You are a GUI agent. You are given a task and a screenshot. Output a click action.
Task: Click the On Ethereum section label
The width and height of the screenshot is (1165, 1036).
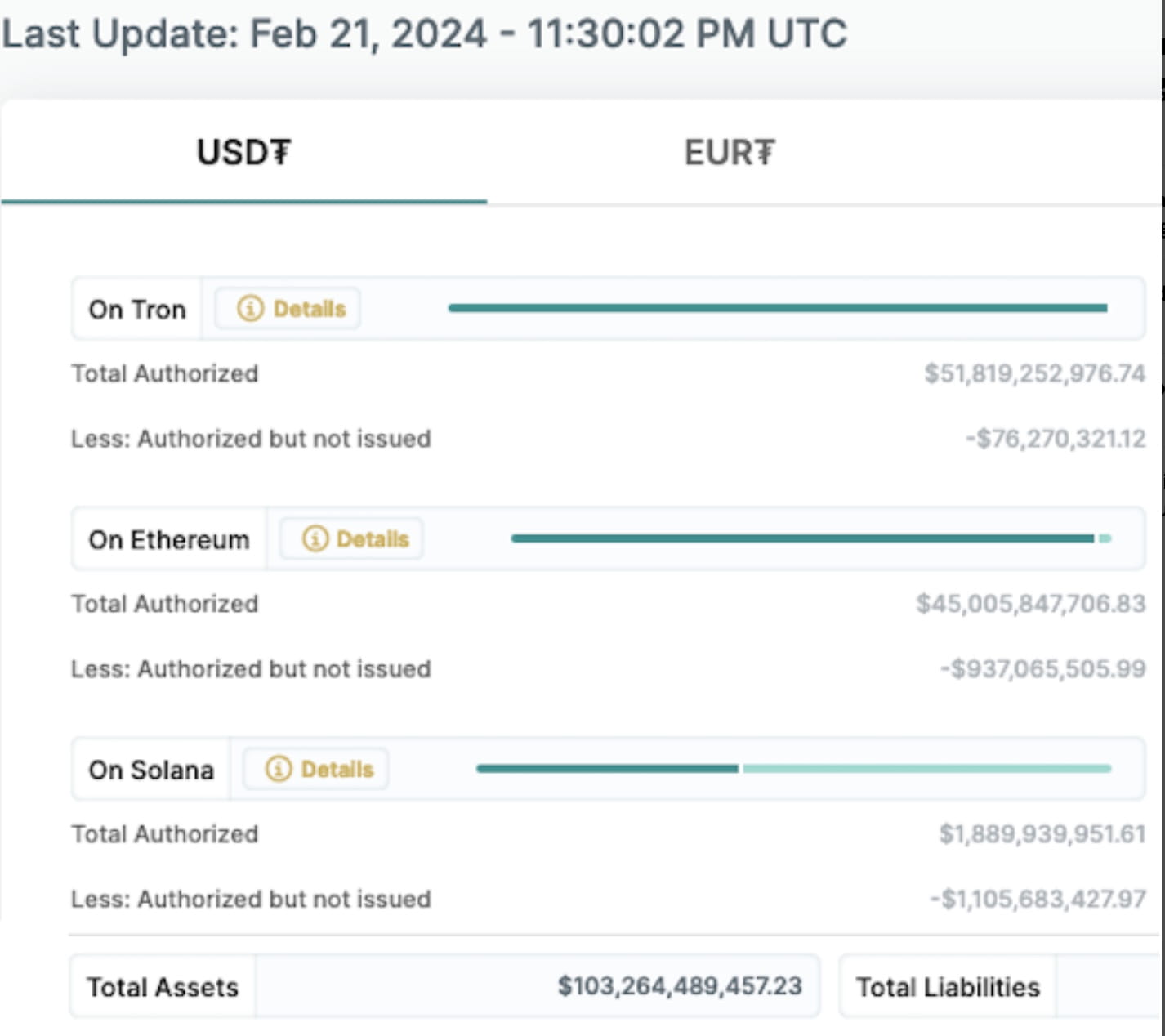[168, 538]
